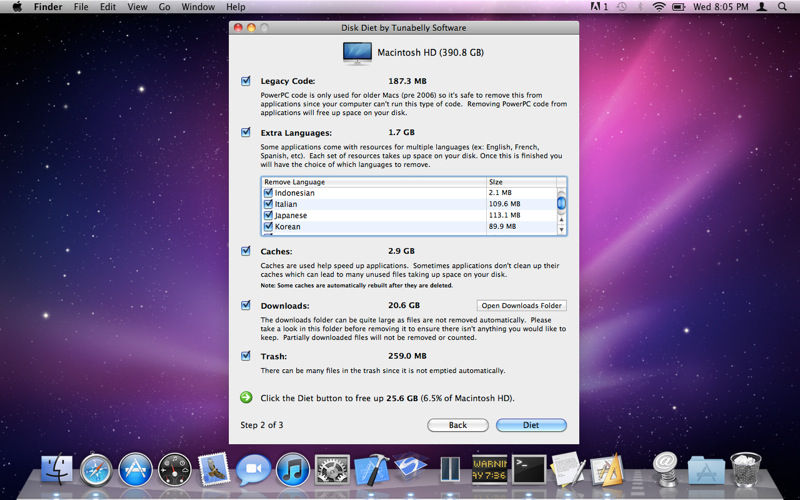
Task: Click the 187.3 MB Legacy Code size
Action: coord(407,81)
